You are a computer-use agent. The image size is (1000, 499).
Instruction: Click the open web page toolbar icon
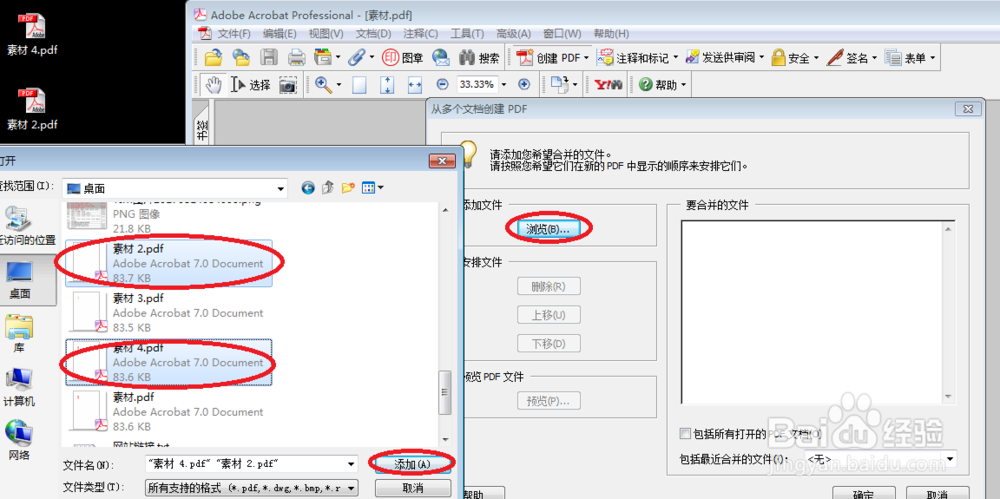(240, 58)
